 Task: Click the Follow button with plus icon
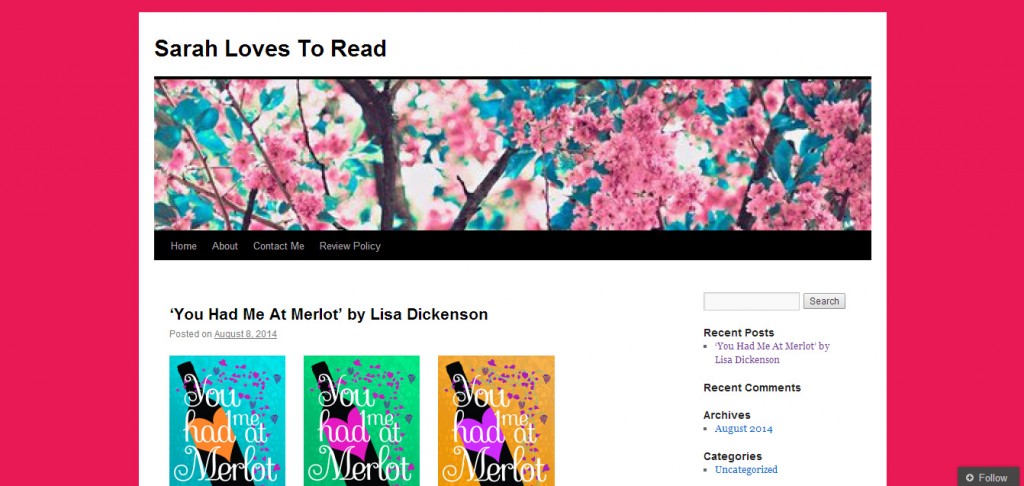point(987,478)
